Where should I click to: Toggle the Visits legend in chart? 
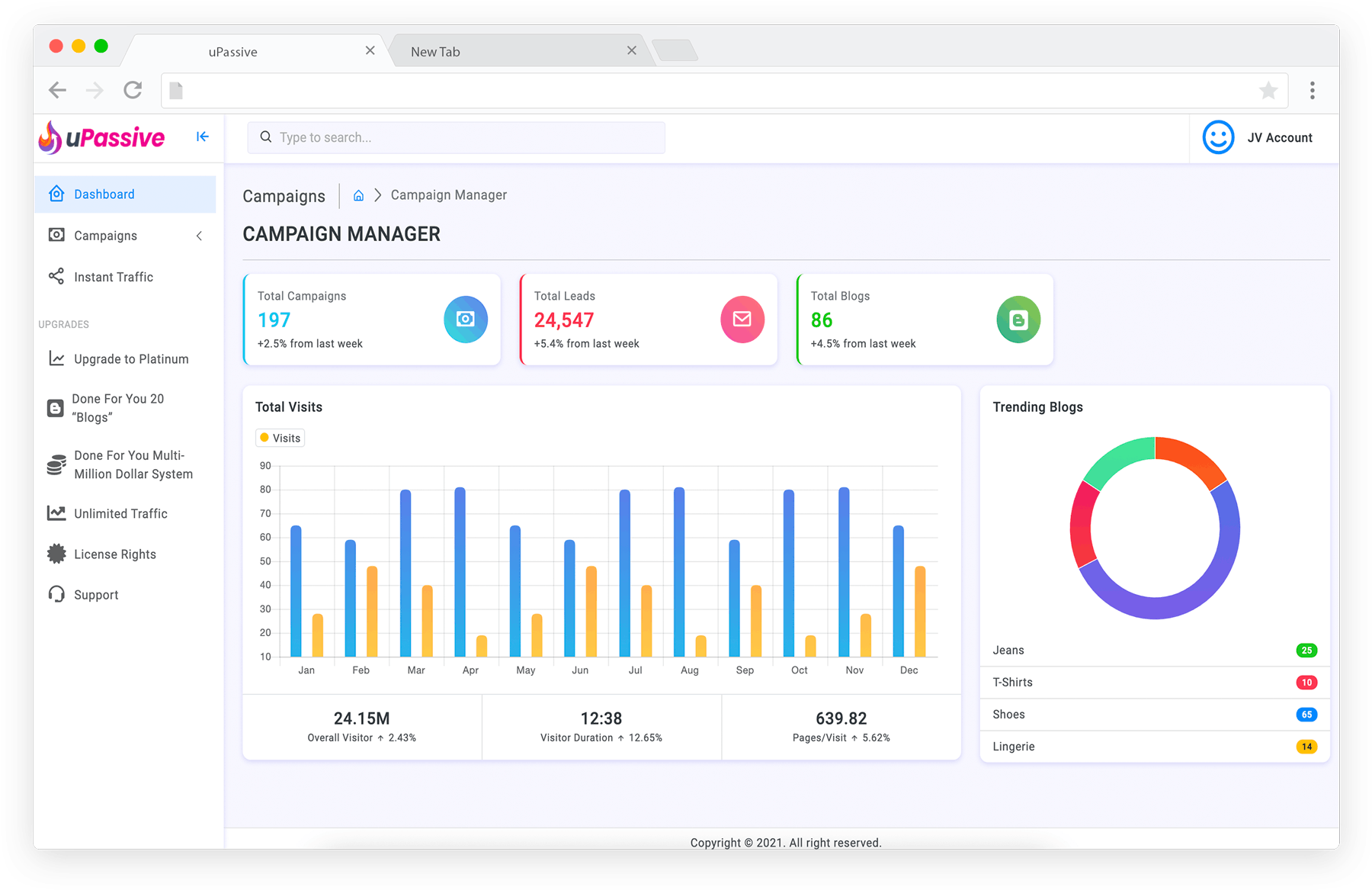coord(280,438)
